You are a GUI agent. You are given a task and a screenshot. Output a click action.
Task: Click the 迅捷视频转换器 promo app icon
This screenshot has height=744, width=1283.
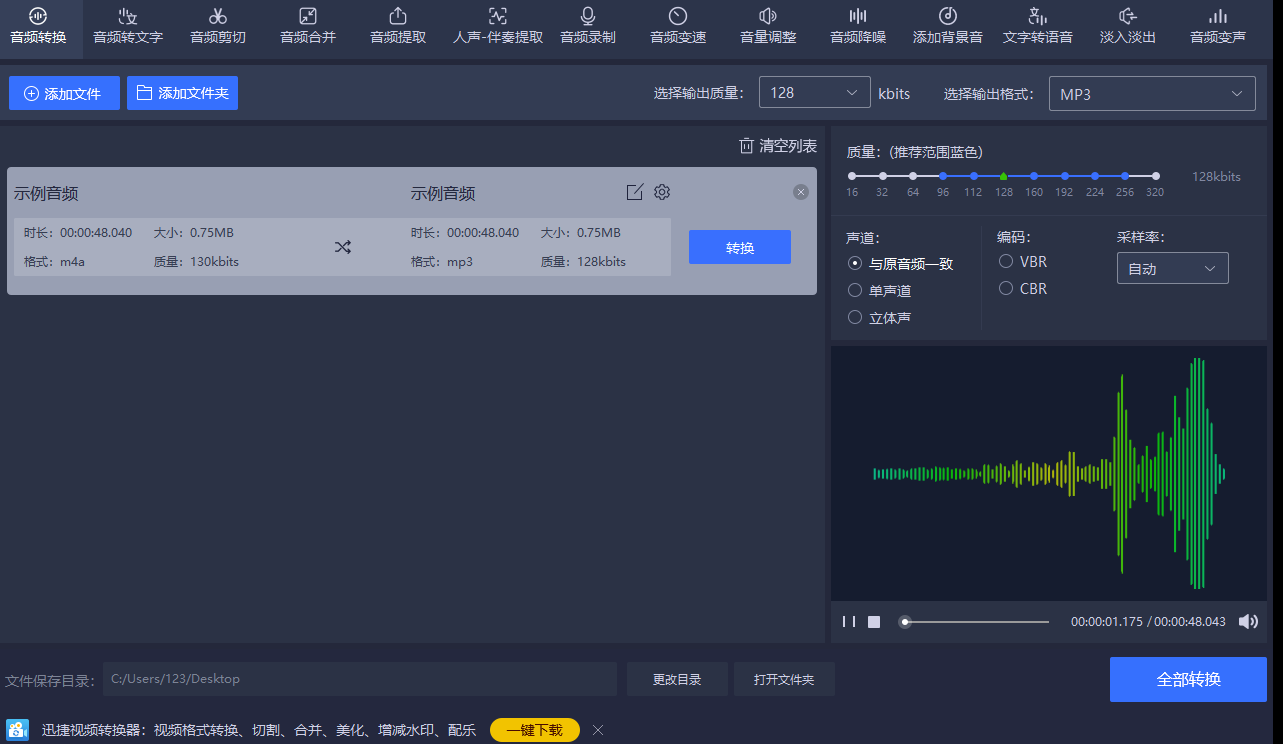coord(18,730)
